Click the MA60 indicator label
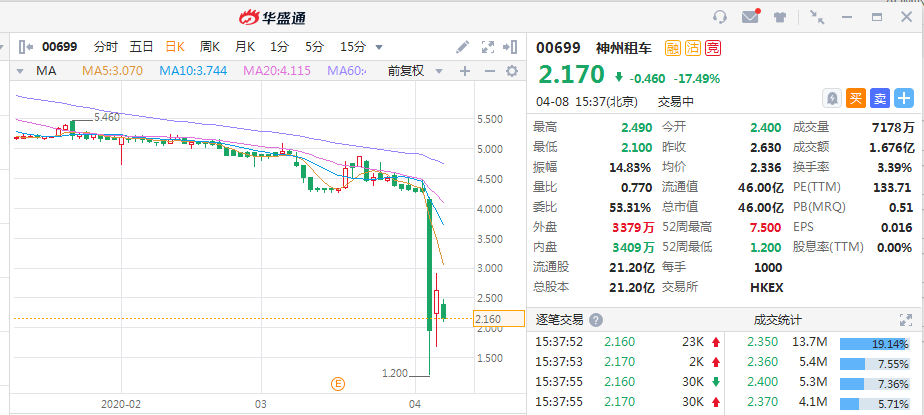 coord(346,71)
